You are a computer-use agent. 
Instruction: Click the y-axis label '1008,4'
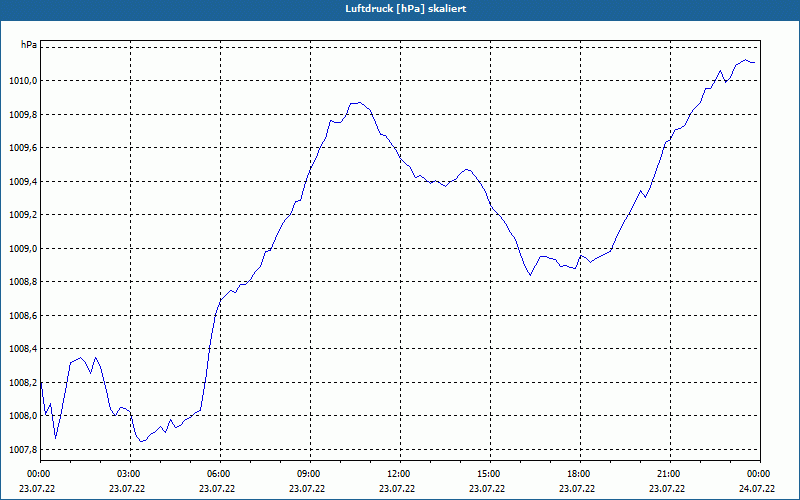(23, 349)
